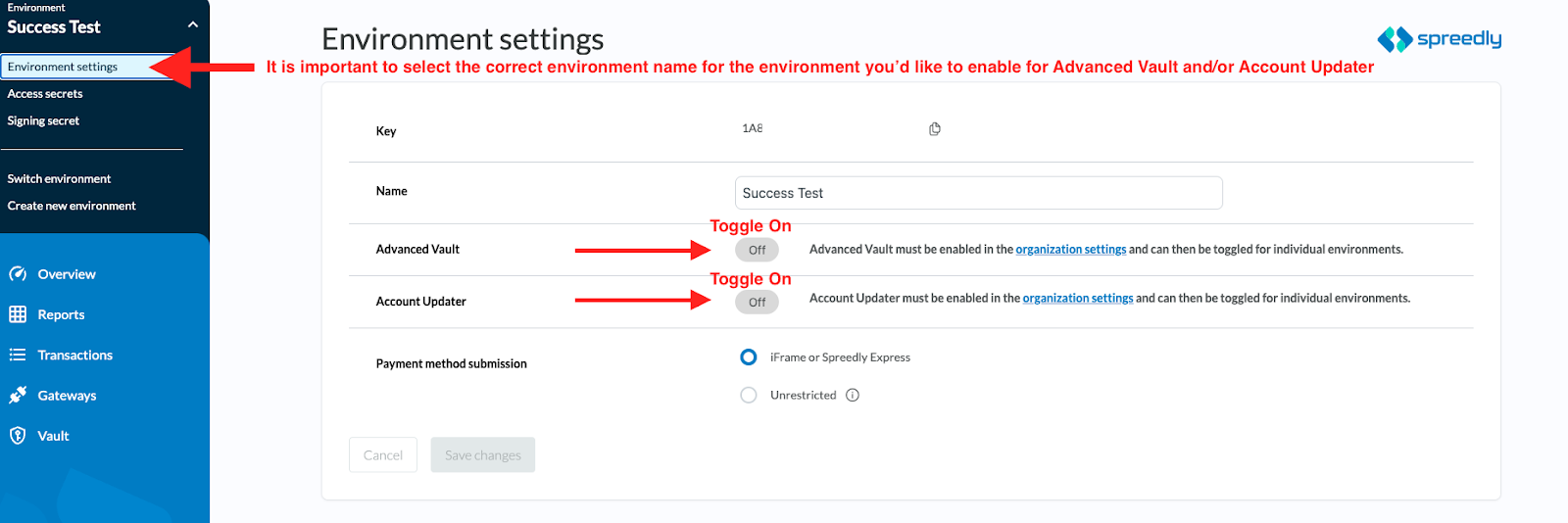Toggle Account Updater on

tap(757, 302)
